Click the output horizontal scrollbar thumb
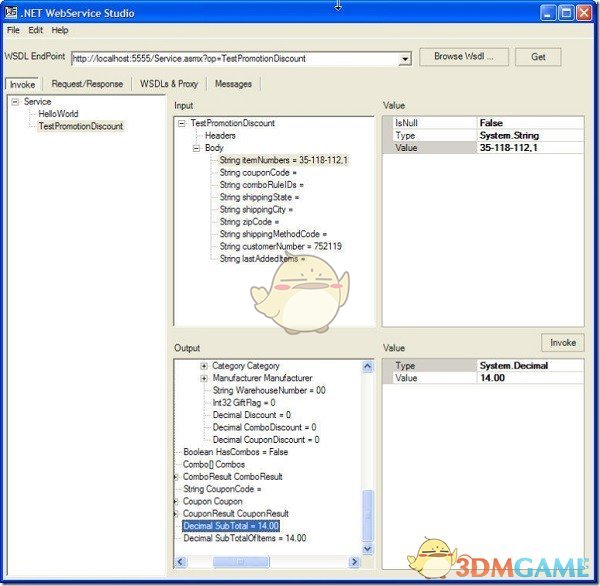The width and height of the screenshot is (600, 586). pyautogui.click(x=241, y=562)
